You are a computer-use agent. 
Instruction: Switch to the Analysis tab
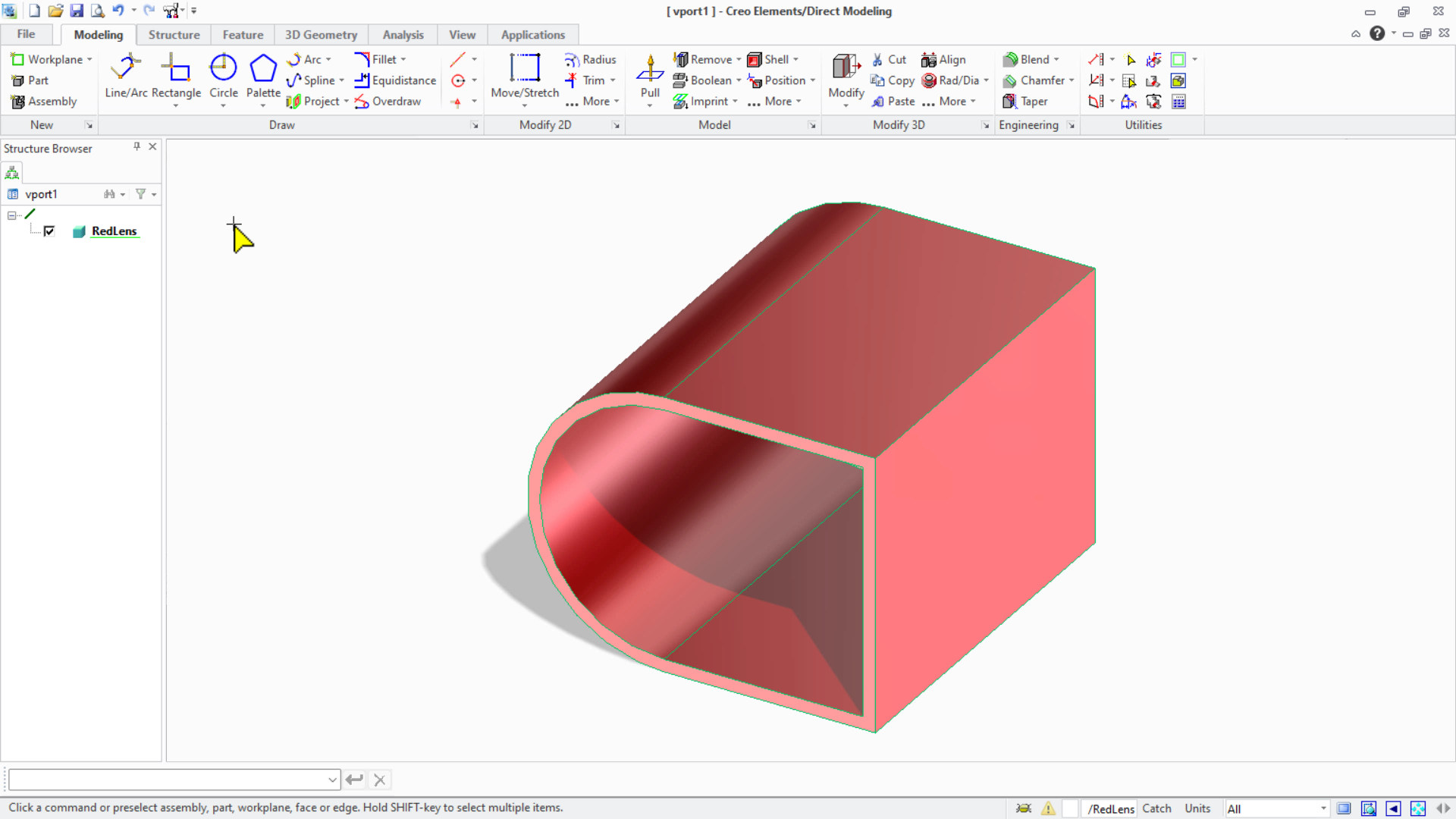[x=403, y=35]
